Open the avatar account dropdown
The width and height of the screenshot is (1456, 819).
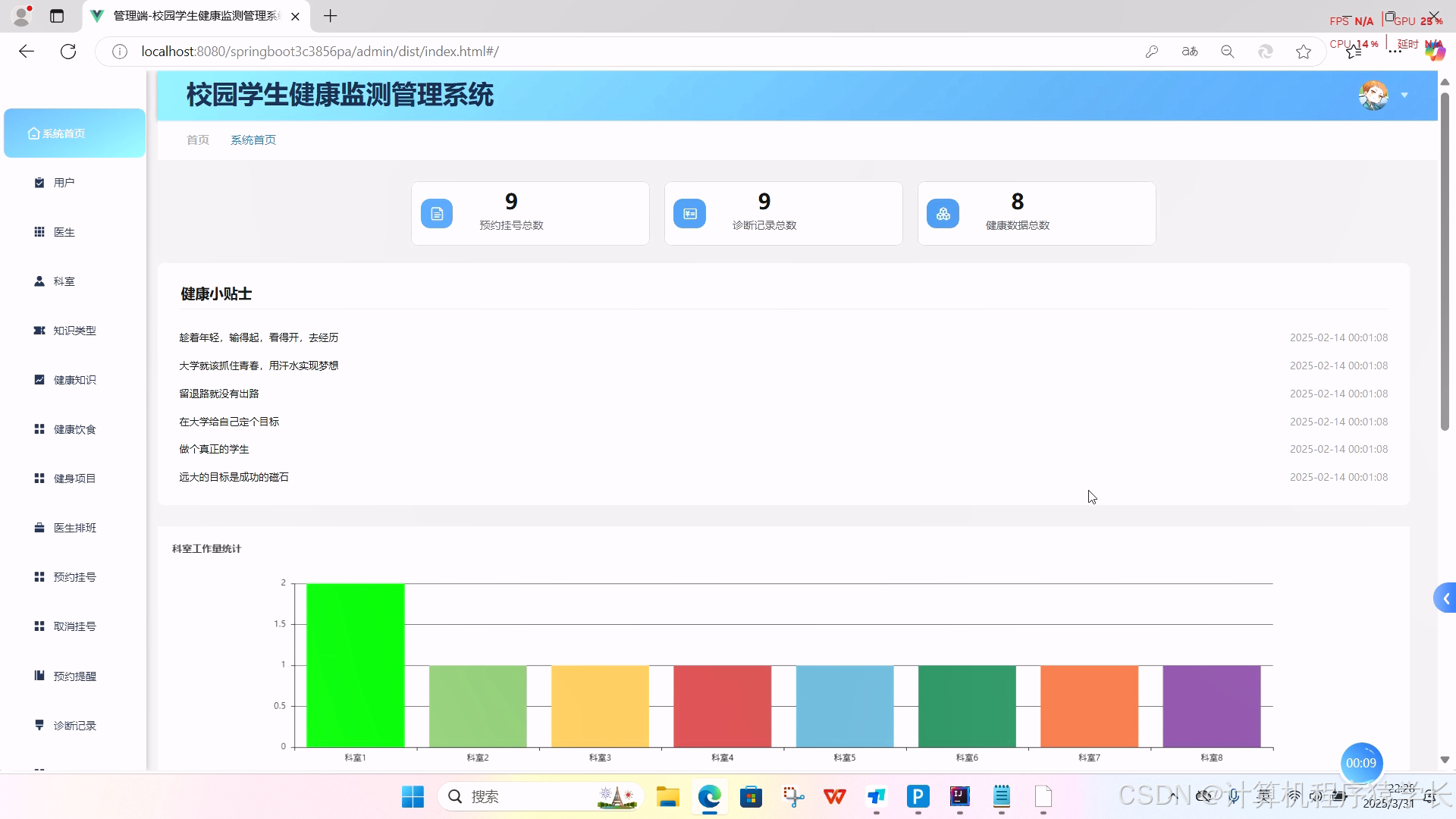click(1375, 95)
